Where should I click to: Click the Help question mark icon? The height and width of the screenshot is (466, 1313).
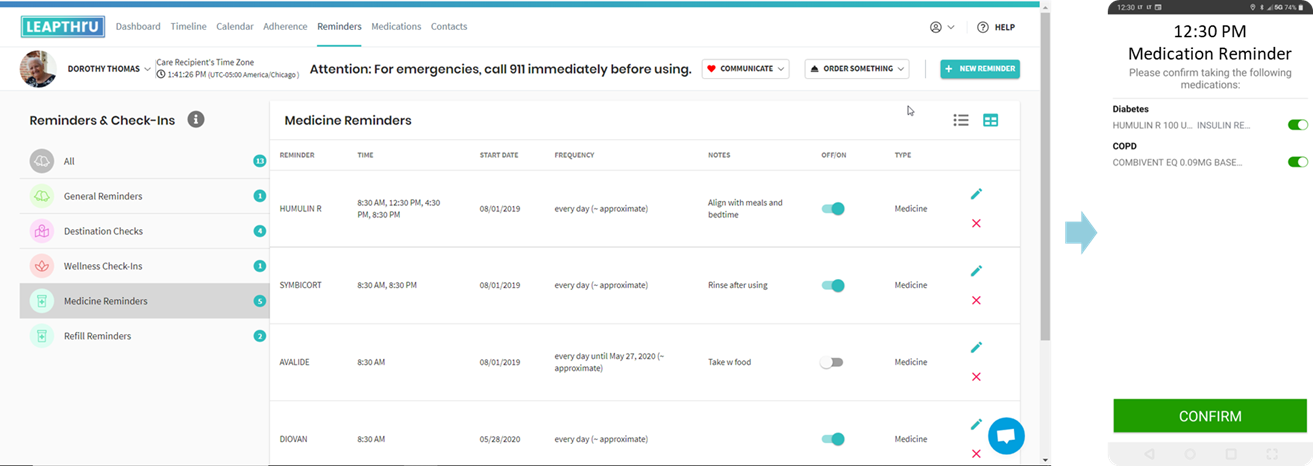click(x=983, y=27)
